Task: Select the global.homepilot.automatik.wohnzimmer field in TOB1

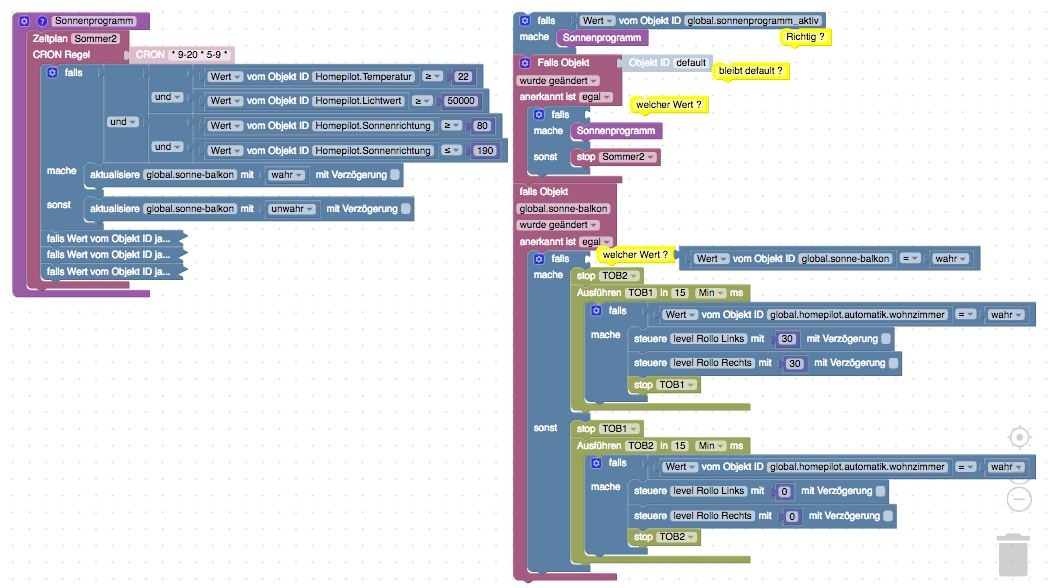Action: point(857,315)
